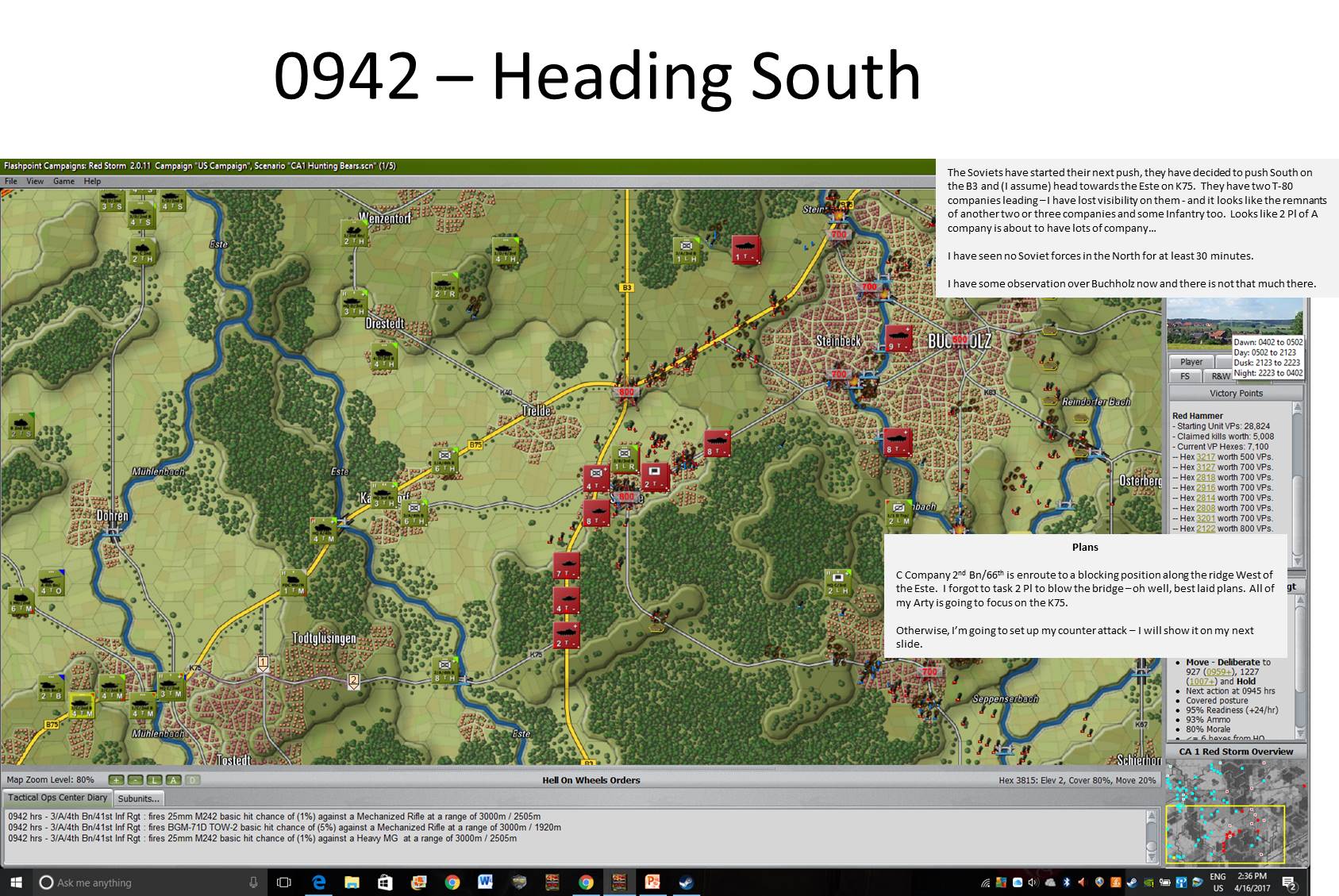Click the L map zoom-bar button
The image size is (1339, 896).
[154, 780]
